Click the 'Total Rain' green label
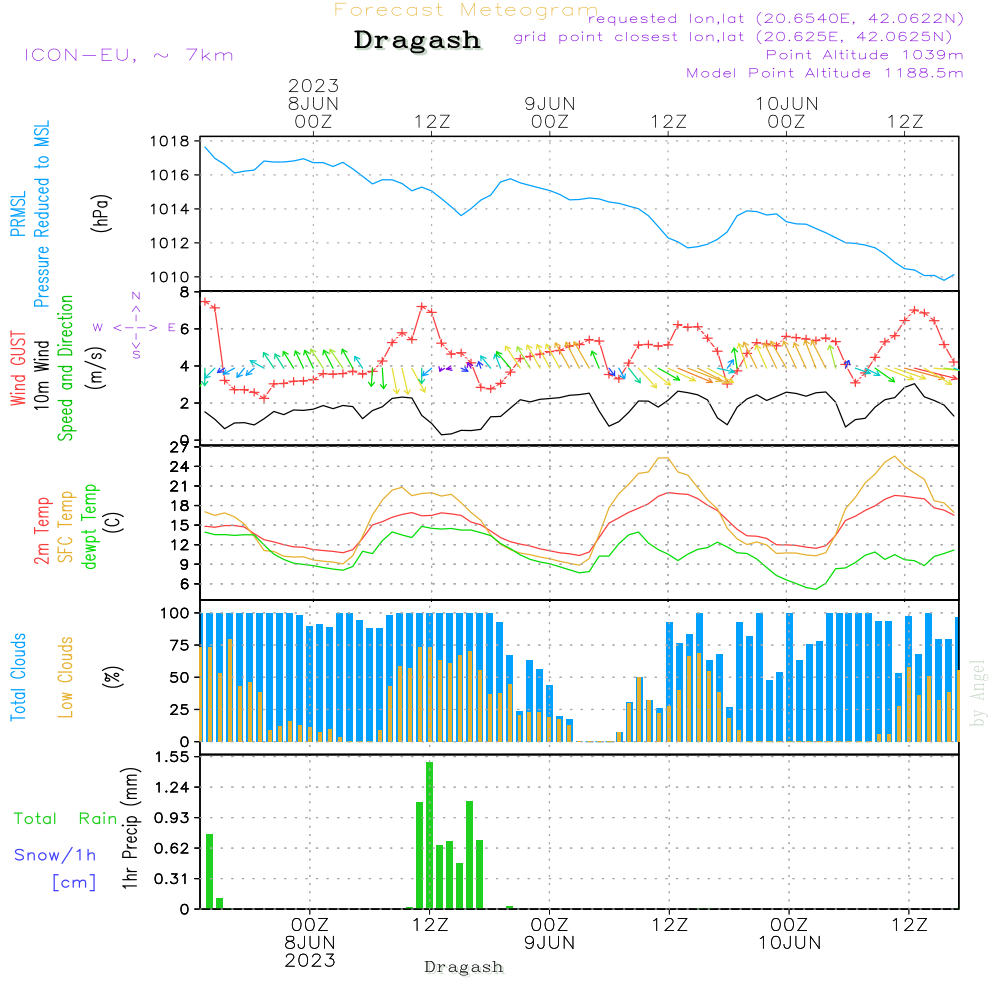Viewport: 1000px width, 1000px height. (66, 819)
